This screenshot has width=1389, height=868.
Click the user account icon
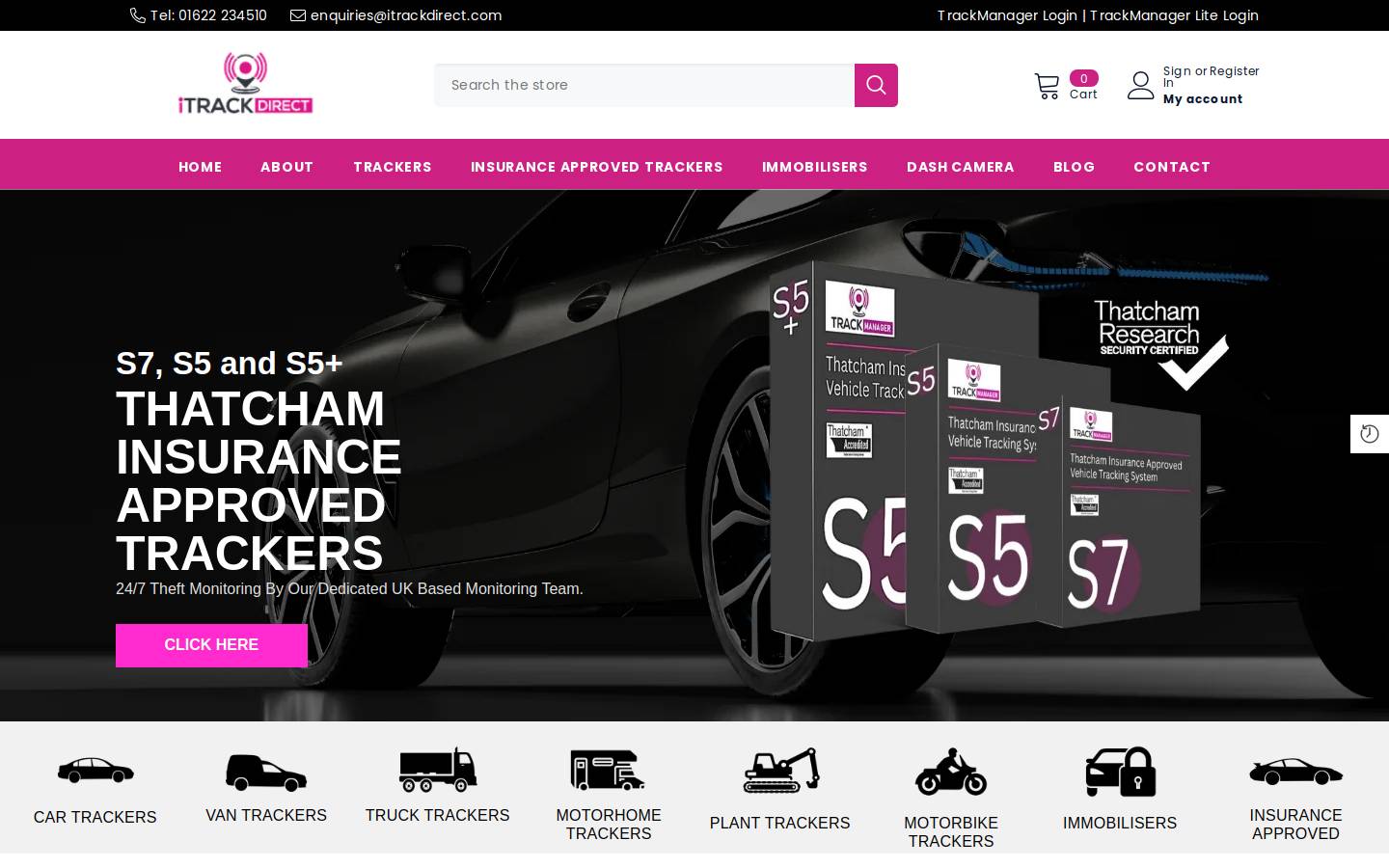pos(1141,85)
